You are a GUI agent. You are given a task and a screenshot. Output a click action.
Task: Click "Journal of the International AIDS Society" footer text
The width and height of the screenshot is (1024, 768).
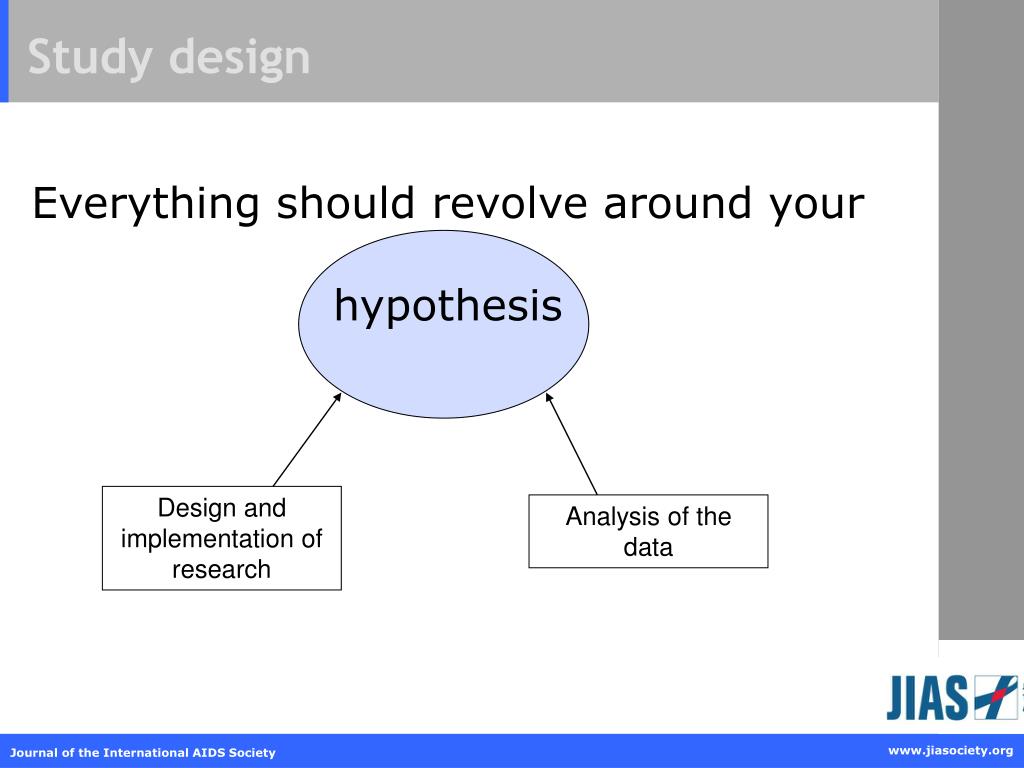click(142, 752)
